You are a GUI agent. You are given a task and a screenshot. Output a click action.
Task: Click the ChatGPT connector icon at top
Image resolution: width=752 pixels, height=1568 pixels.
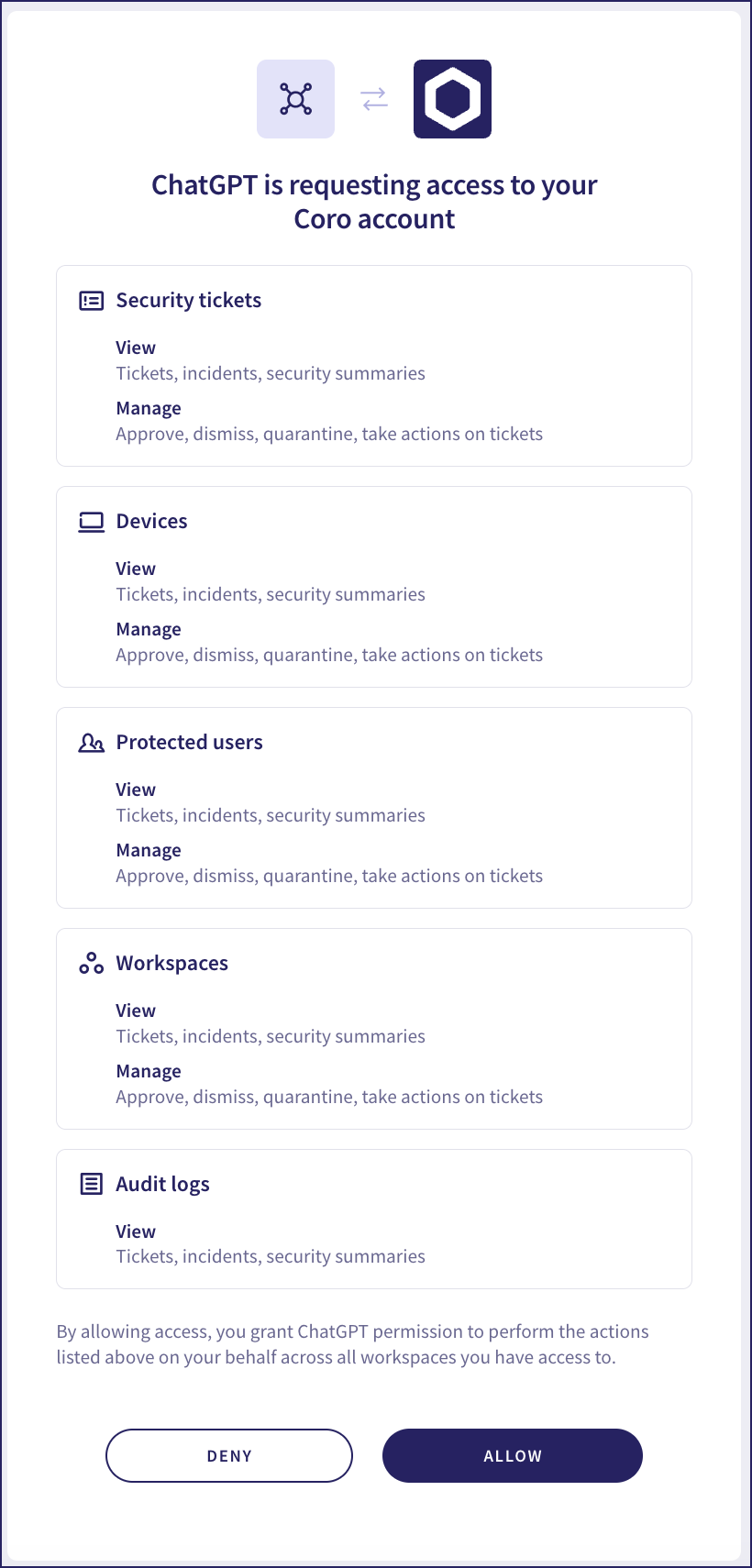point(295,98)
